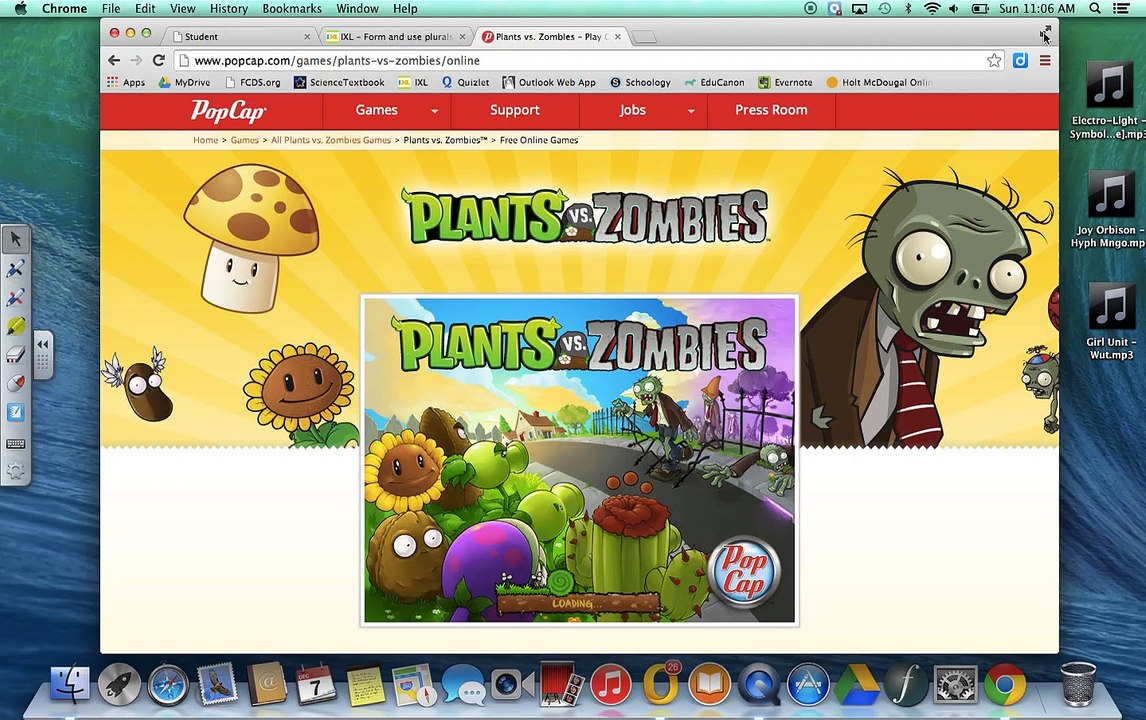The image size is (1146, 720).
Task: Open the Bookmarks menu in menu bar
Action: click(x=292, y=9)
